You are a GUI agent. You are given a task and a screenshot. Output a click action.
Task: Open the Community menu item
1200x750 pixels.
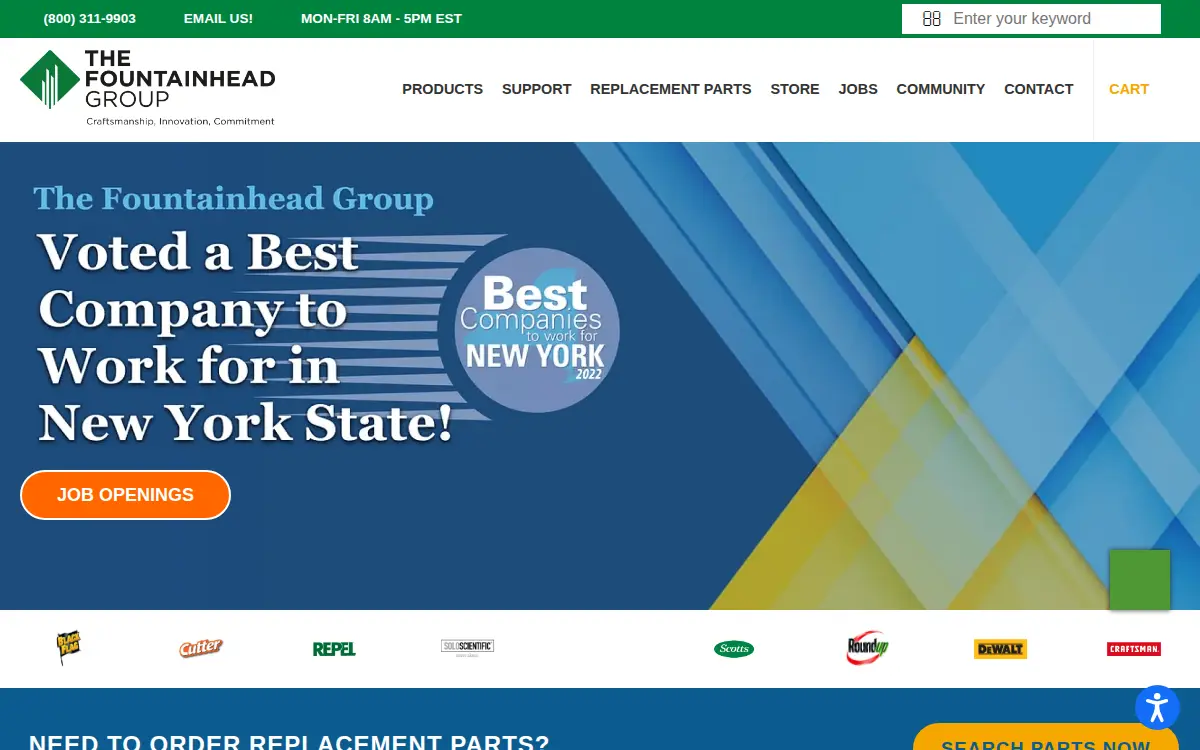coord(941,89)
